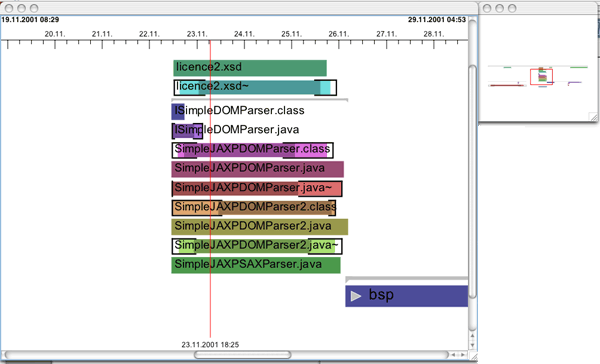Screen dimensions: 600x364
Task: Click the overview window resize grip
Action: [x=593, y=117]
